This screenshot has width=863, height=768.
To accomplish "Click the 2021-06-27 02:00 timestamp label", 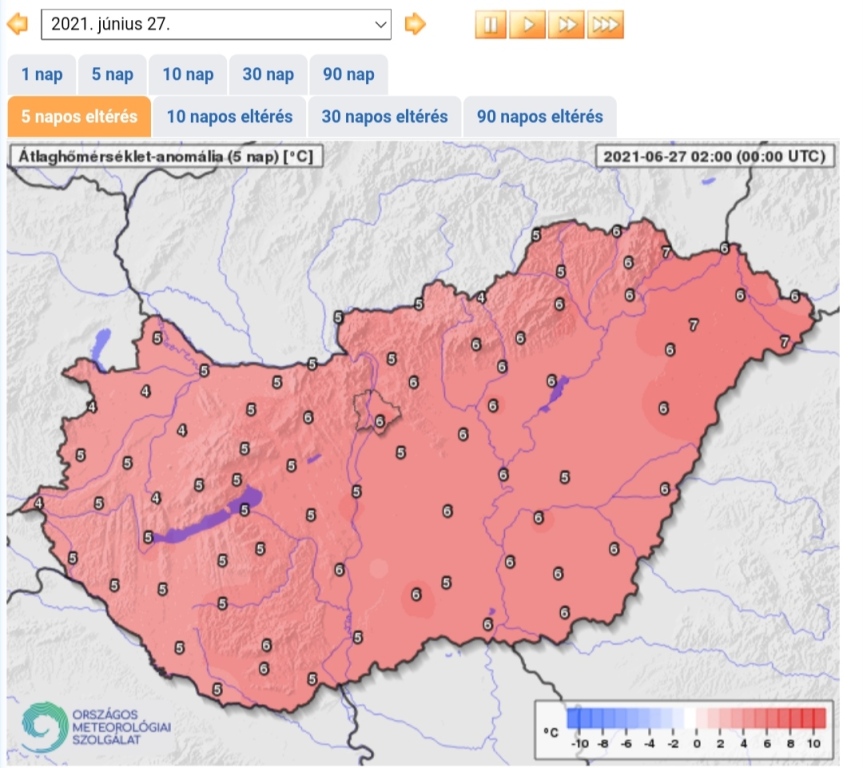I will pos(714,155).
